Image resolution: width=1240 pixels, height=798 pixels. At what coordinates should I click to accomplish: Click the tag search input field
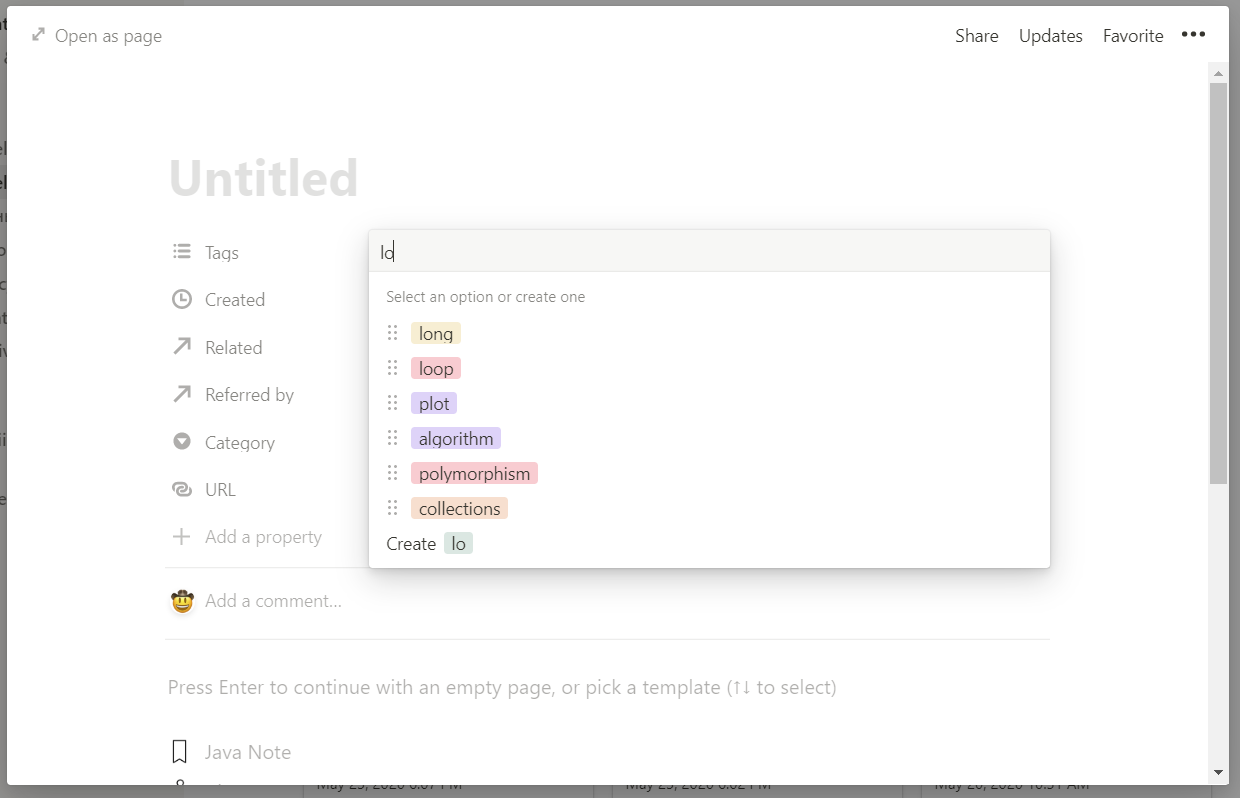coord(709,252)
